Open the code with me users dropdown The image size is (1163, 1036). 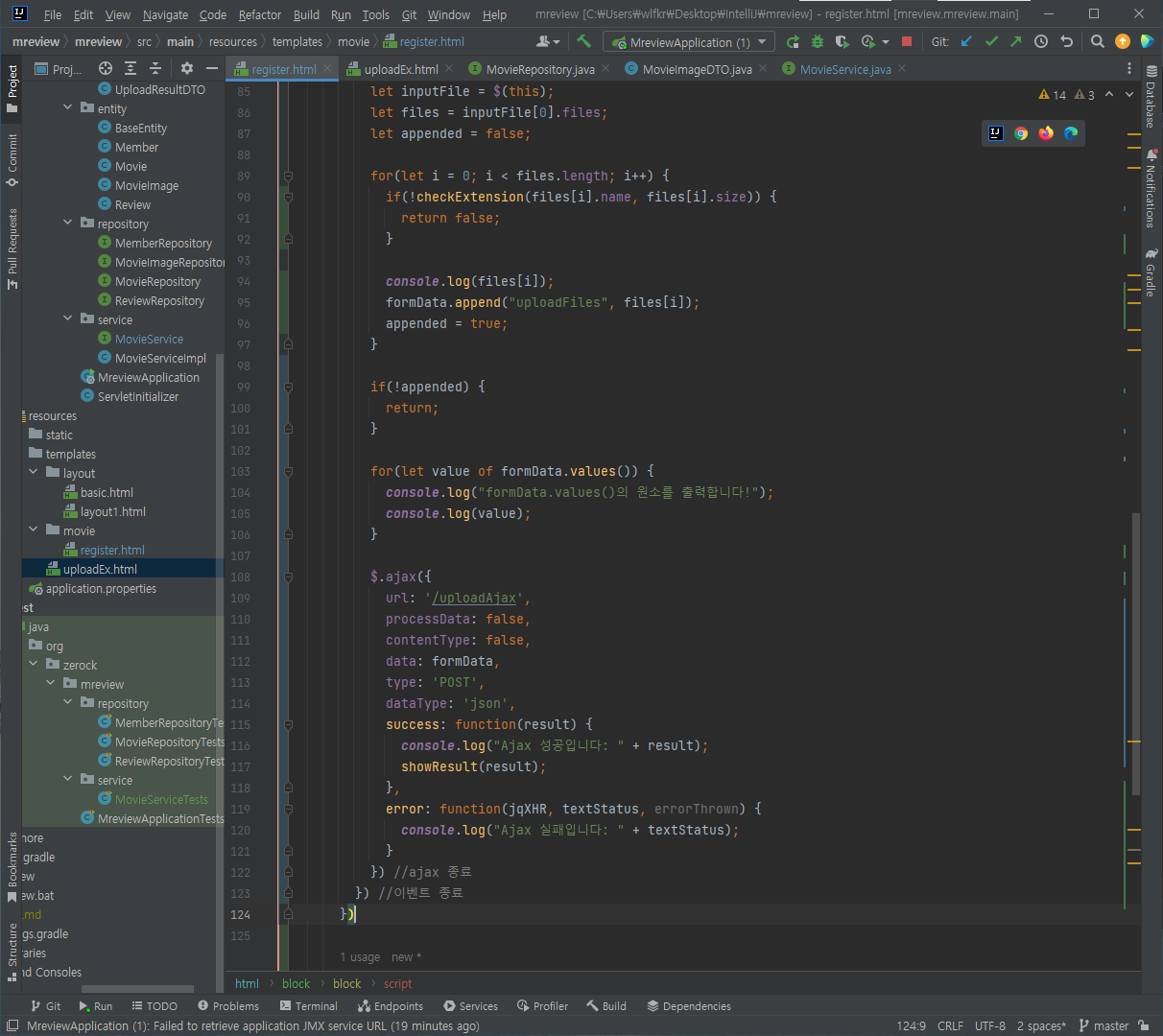(x=548, y=41)
